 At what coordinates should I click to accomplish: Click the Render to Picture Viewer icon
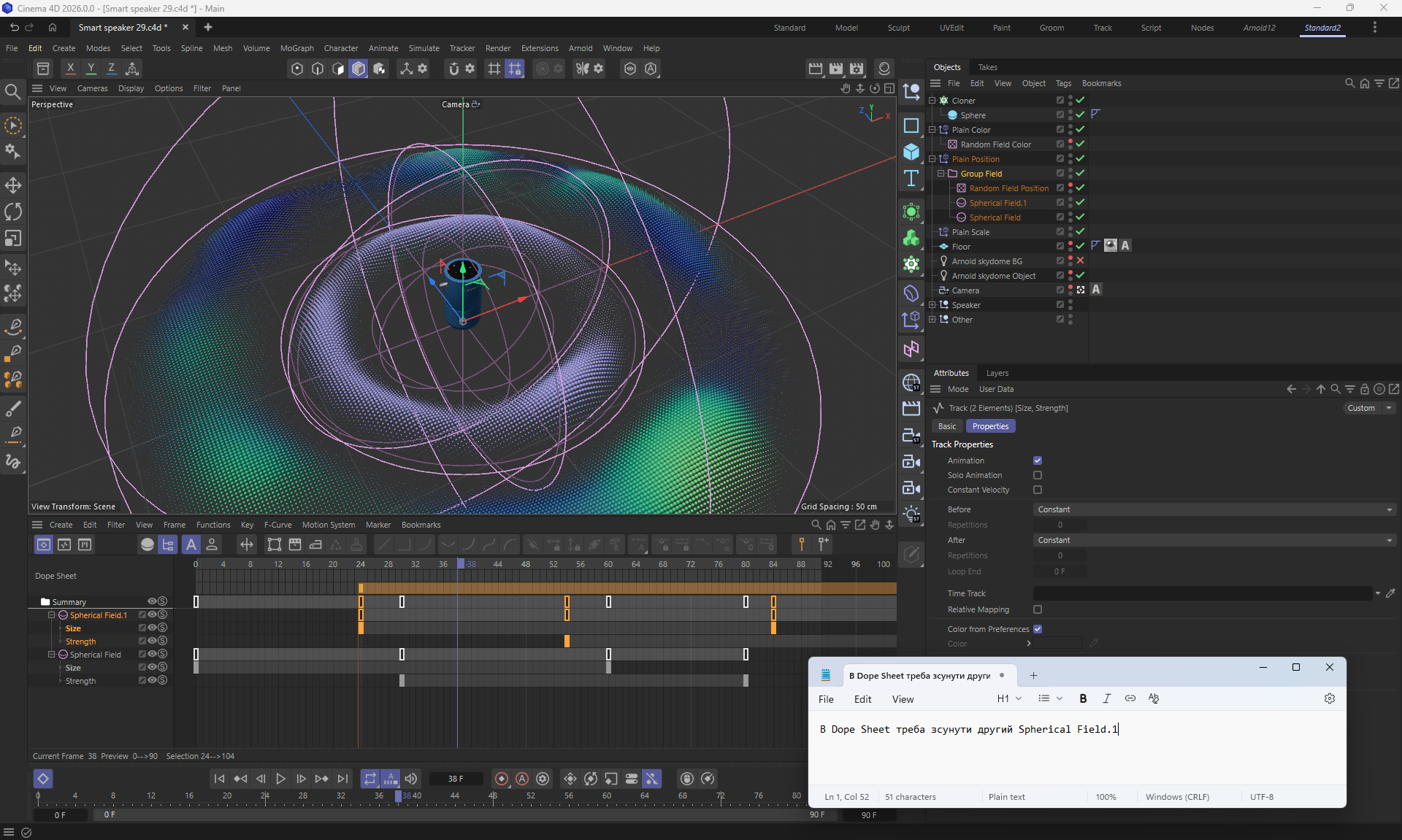[x=836, y=69]
